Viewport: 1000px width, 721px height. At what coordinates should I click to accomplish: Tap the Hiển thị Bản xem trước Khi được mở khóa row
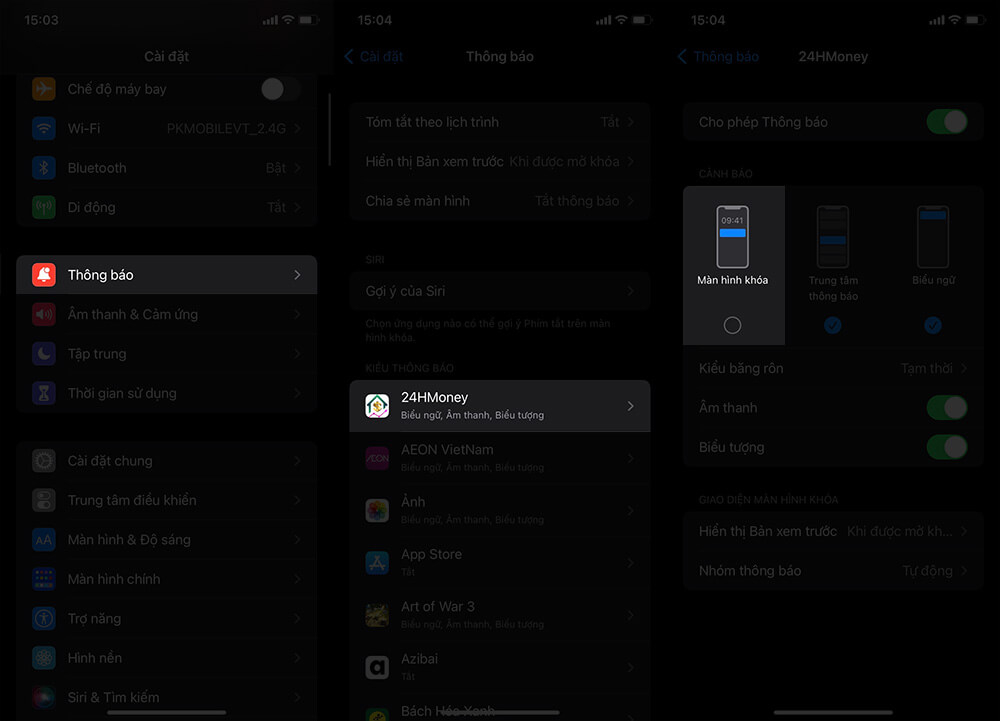[x=500, y=161]
